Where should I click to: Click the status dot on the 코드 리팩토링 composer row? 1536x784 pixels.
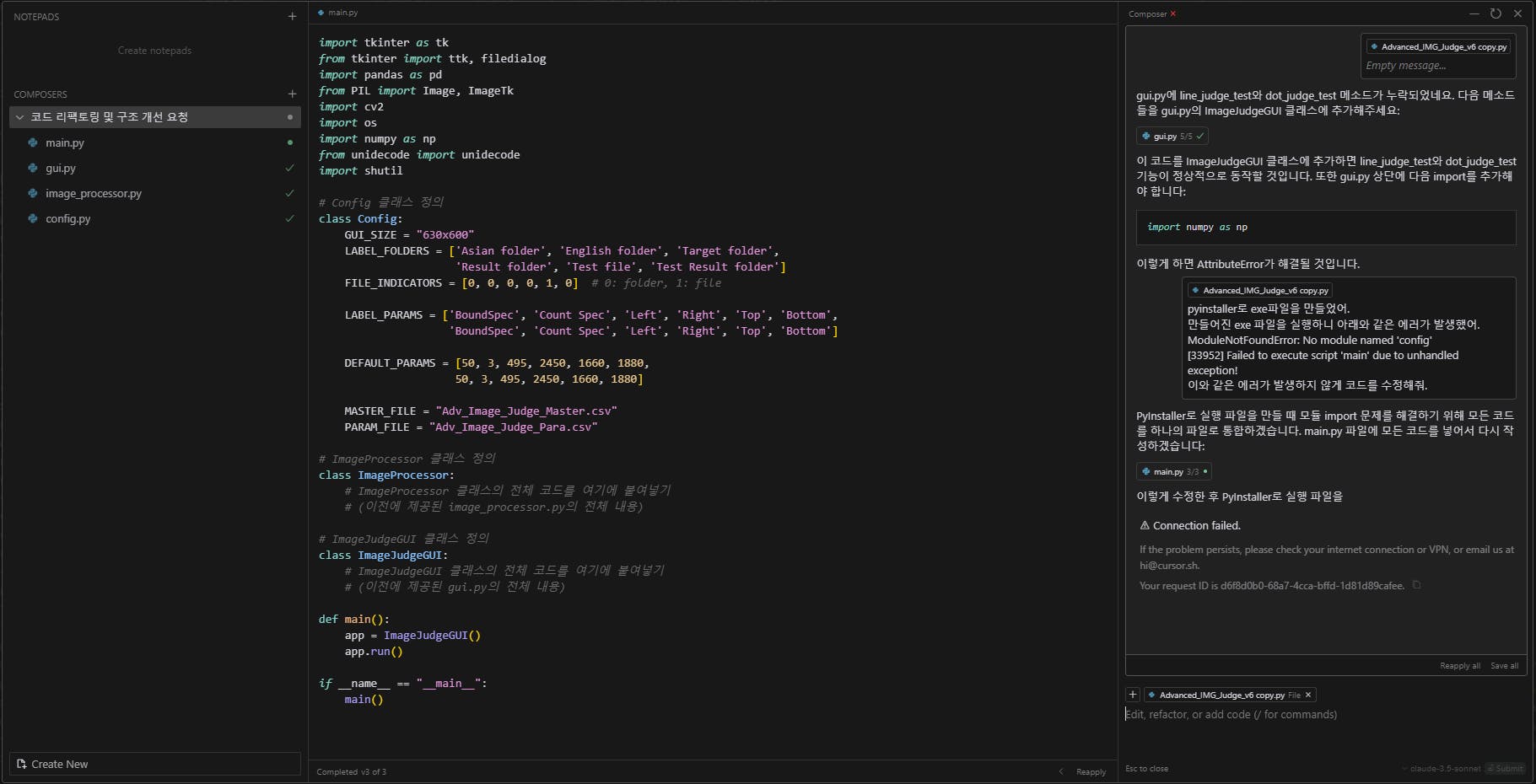(x=290, y=117)
